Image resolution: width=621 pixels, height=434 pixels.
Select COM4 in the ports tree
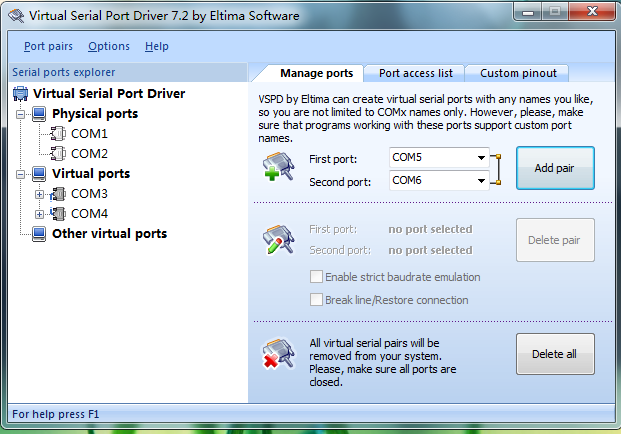pos(89,214)
